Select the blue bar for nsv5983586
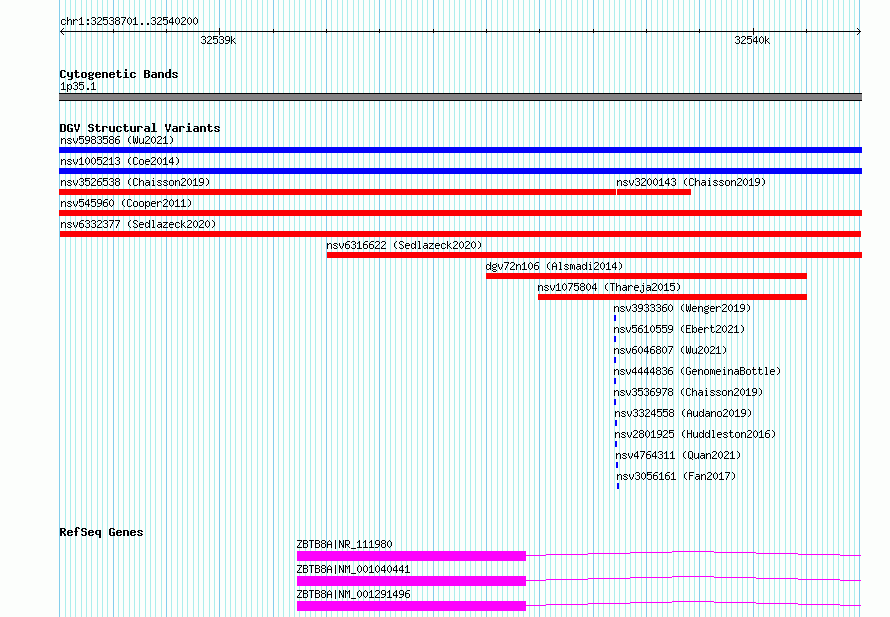Screen dimensions: 890x617 (460, 150)
